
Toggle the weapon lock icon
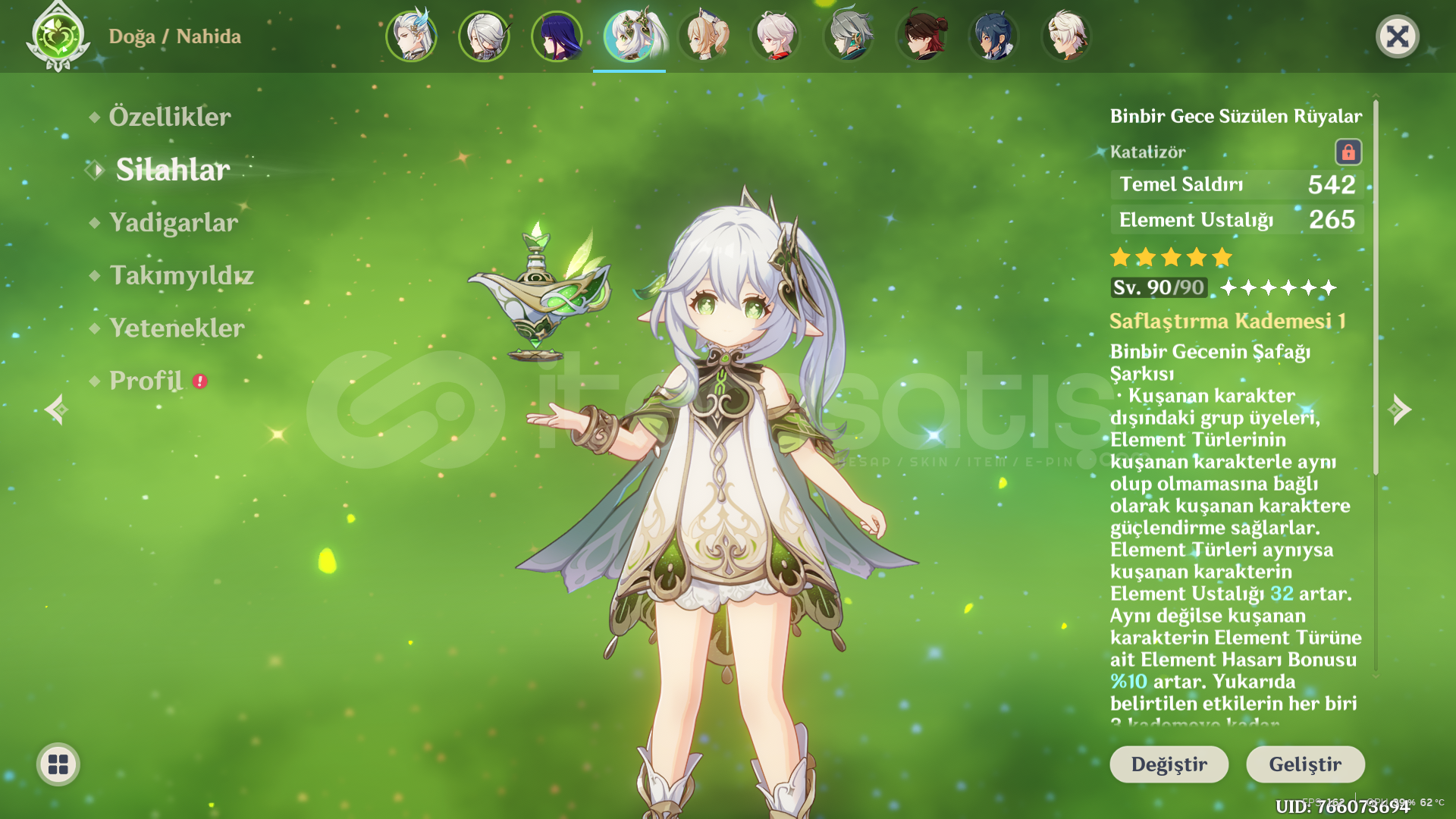coord(1348,152)
